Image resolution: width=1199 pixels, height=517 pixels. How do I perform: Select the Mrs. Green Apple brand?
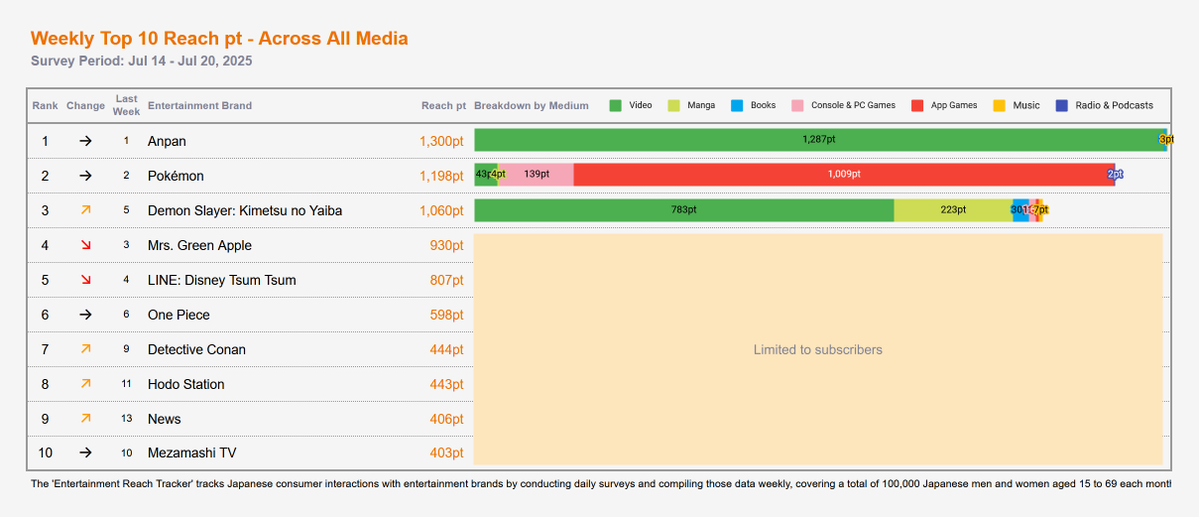pos(200,245)
